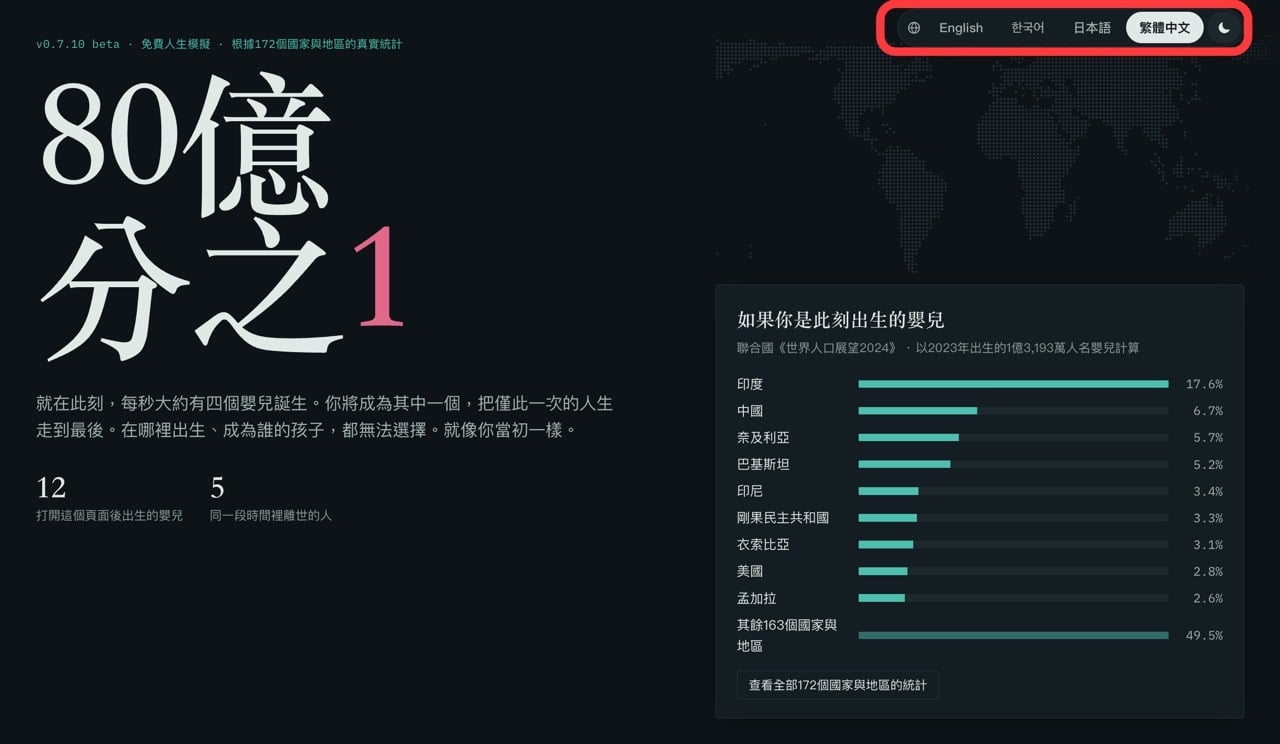Click the 2.8% value for 美國
1280x744 pixels.
tap(1208, 571)
